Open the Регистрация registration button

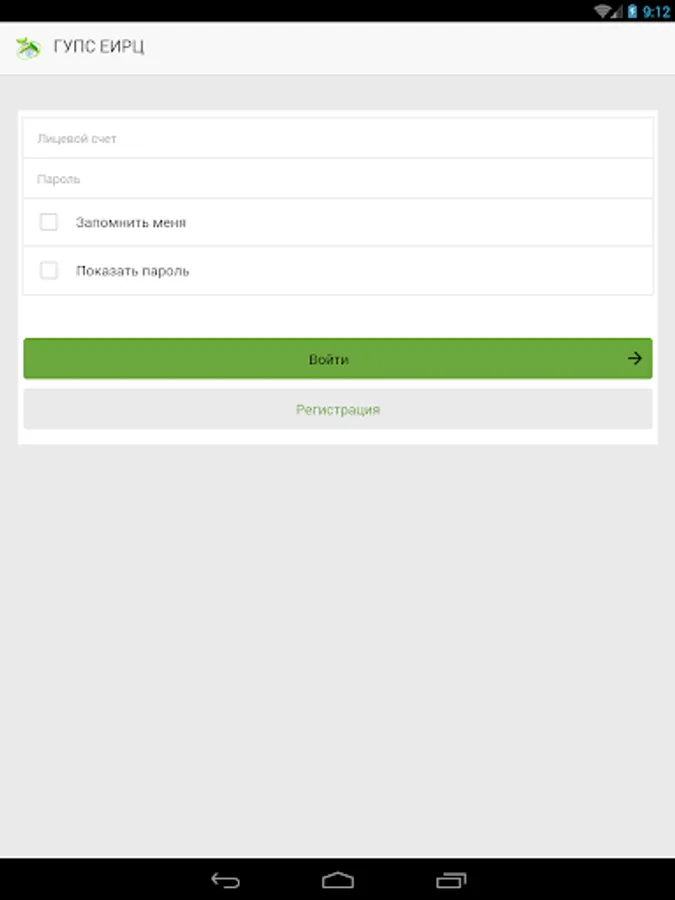point(338,409)
